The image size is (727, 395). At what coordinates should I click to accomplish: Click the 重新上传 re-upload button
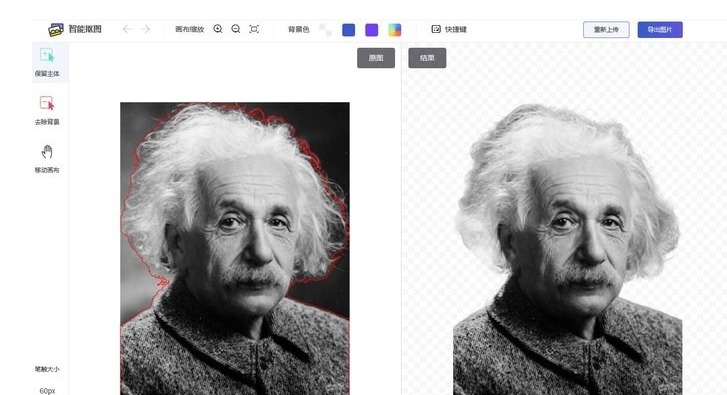click(x=606, y=30)
